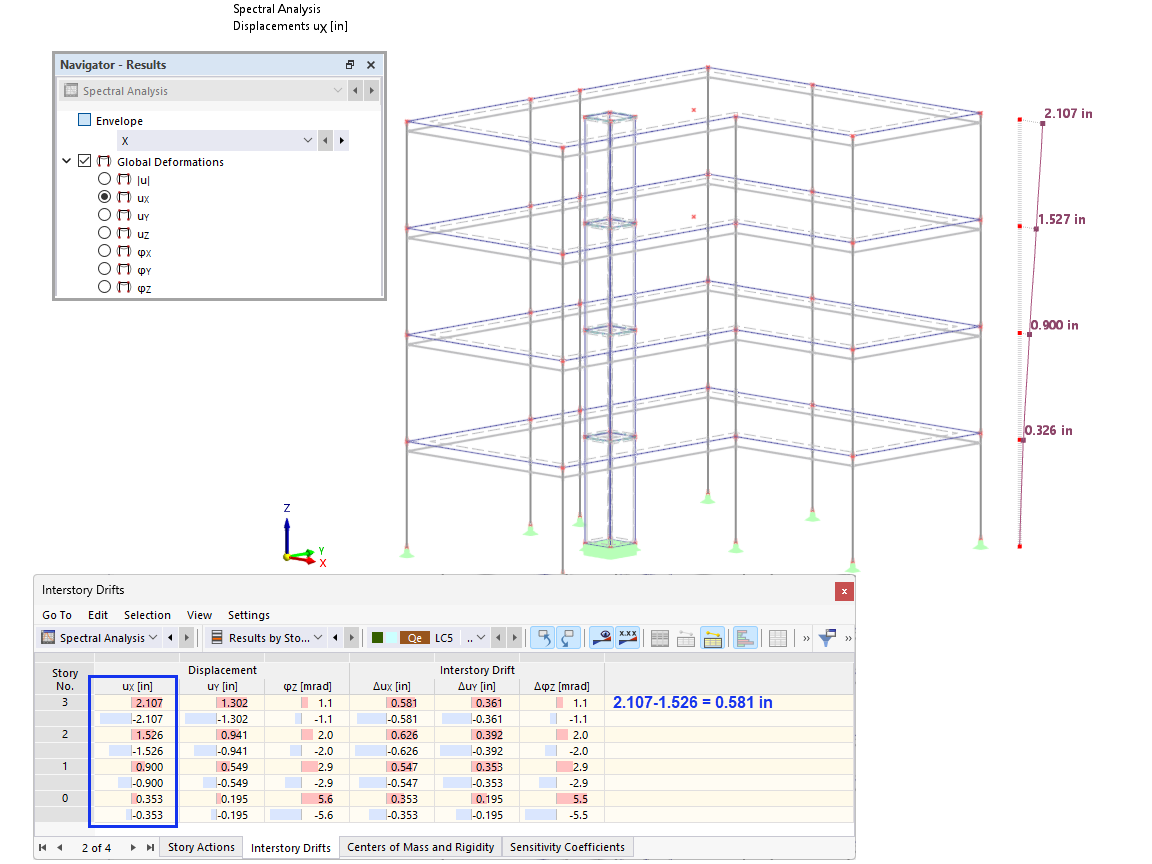
Task: Select the x.xx decimal places formatting icon
Action: click(627, 637)
